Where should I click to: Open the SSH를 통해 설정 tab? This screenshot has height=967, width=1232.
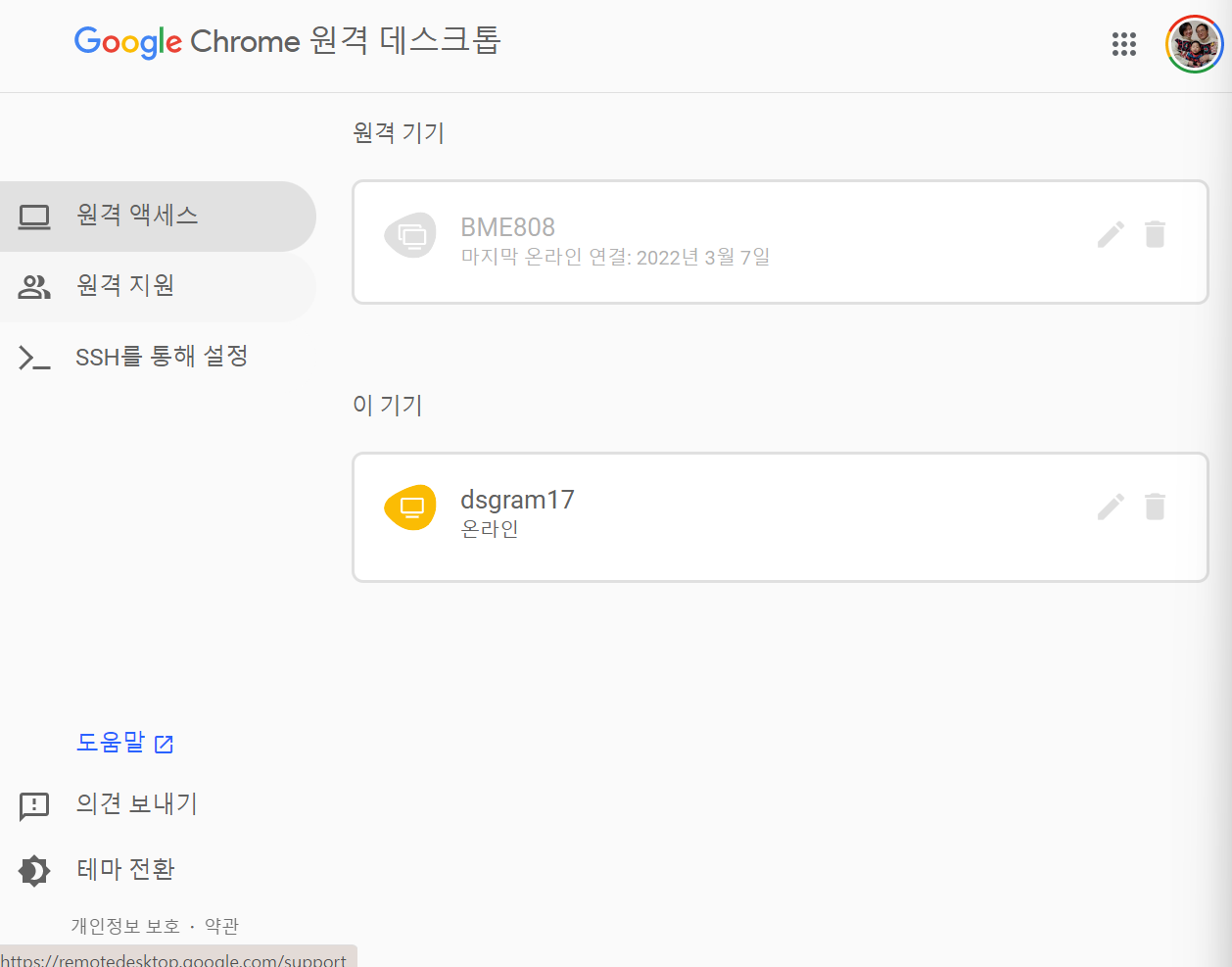click(x=157, y=357)
